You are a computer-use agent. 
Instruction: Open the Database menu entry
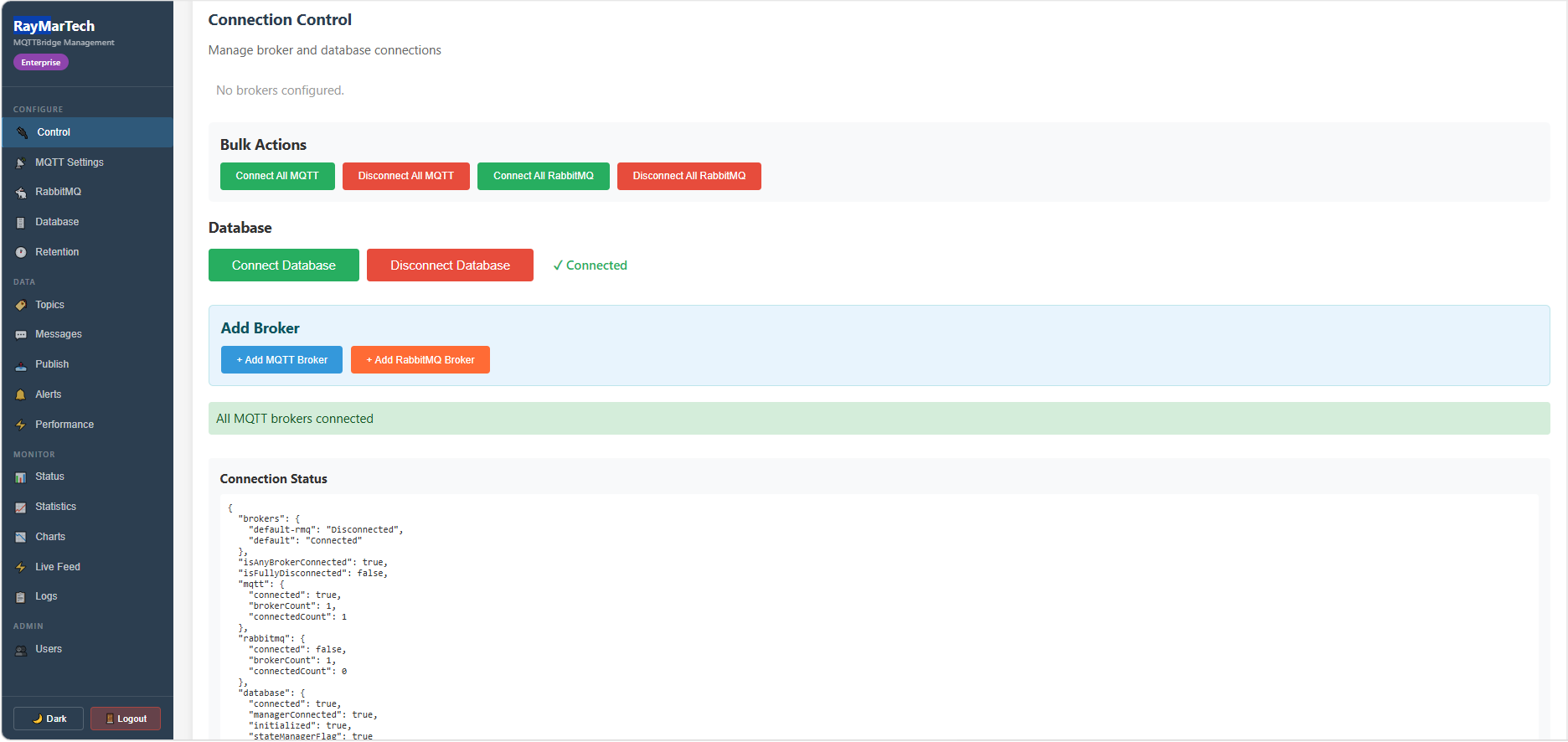[x=87, y=222]
